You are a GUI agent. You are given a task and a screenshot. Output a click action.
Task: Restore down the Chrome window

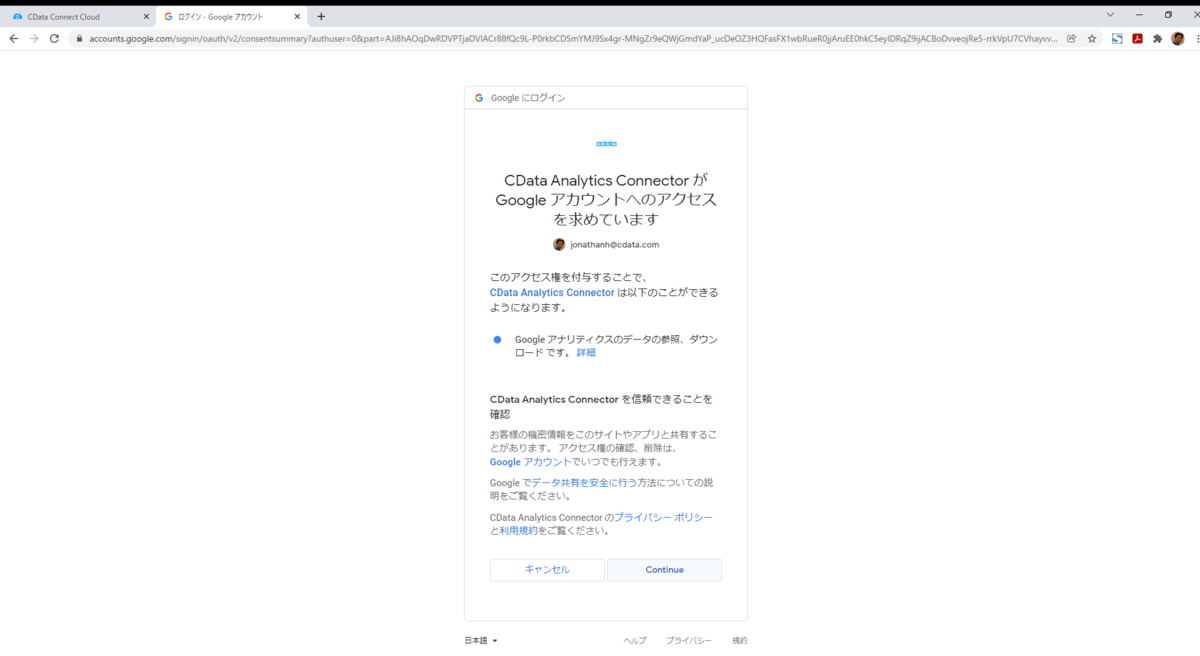point(1168,15)
